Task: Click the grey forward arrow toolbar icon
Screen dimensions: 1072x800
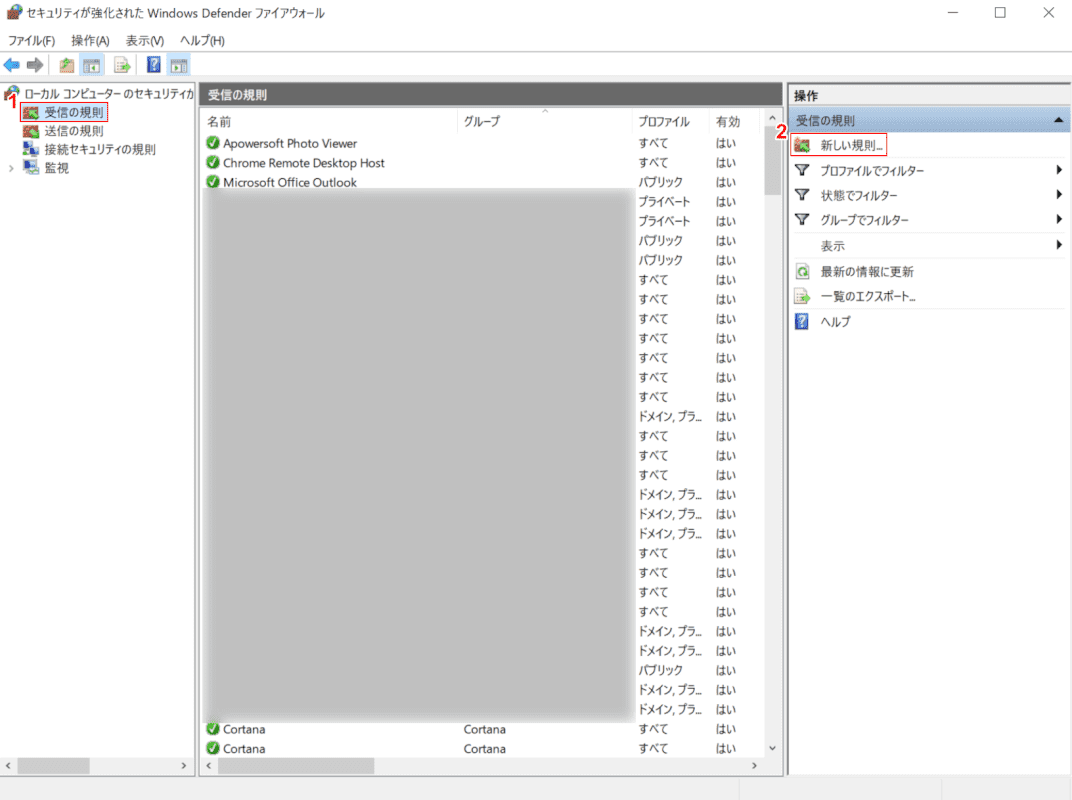Action: (x=35, y=65)
